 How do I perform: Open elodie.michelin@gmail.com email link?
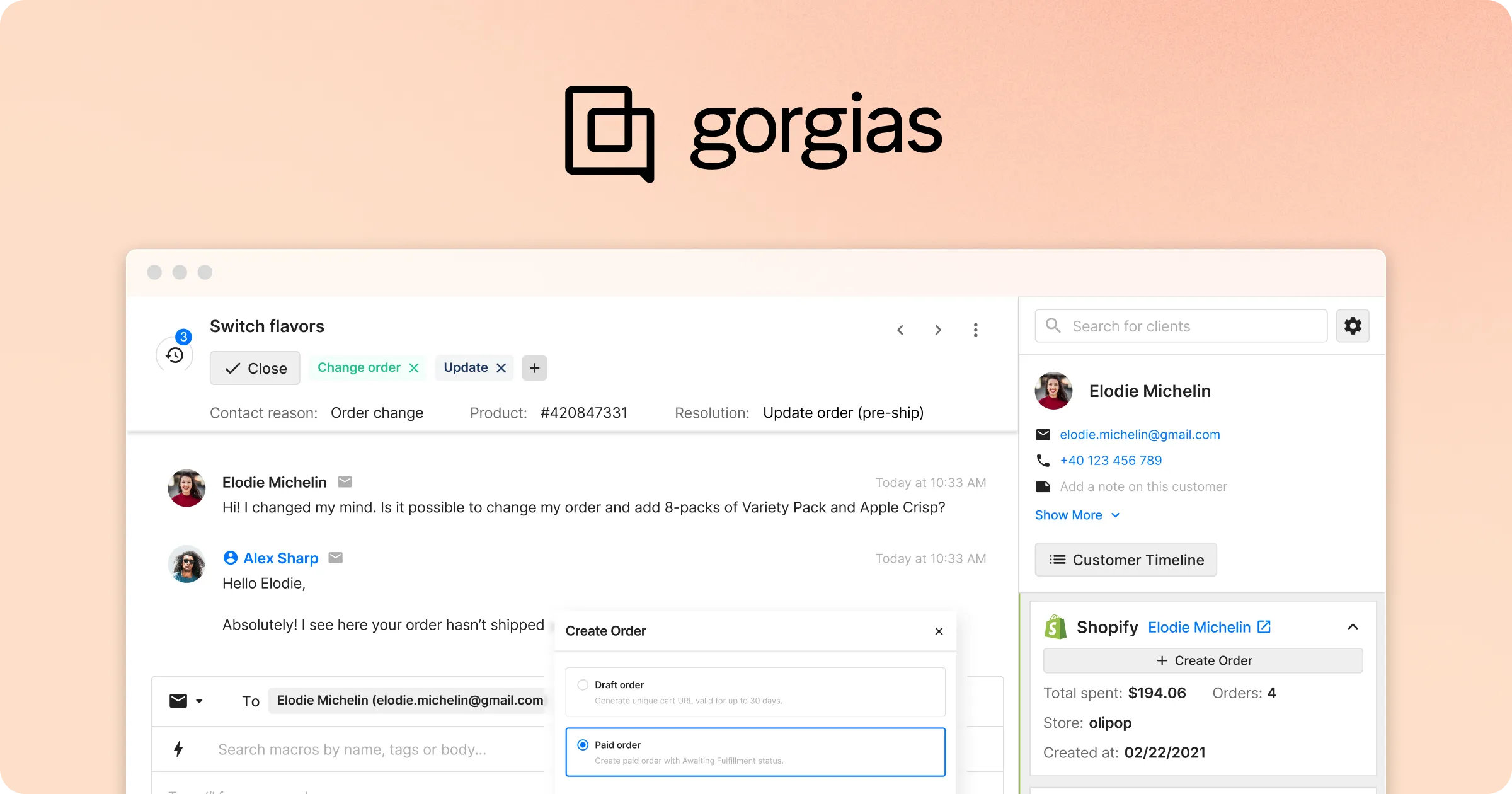(1140, 434)
